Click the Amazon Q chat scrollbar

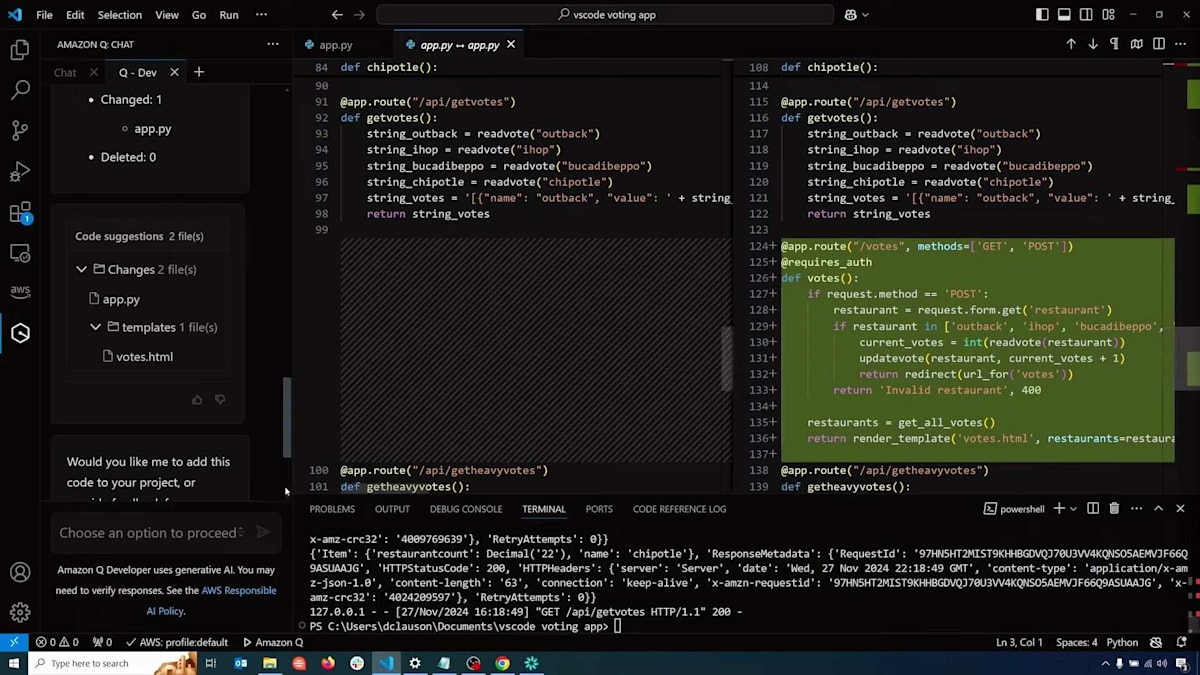[288, 415]
